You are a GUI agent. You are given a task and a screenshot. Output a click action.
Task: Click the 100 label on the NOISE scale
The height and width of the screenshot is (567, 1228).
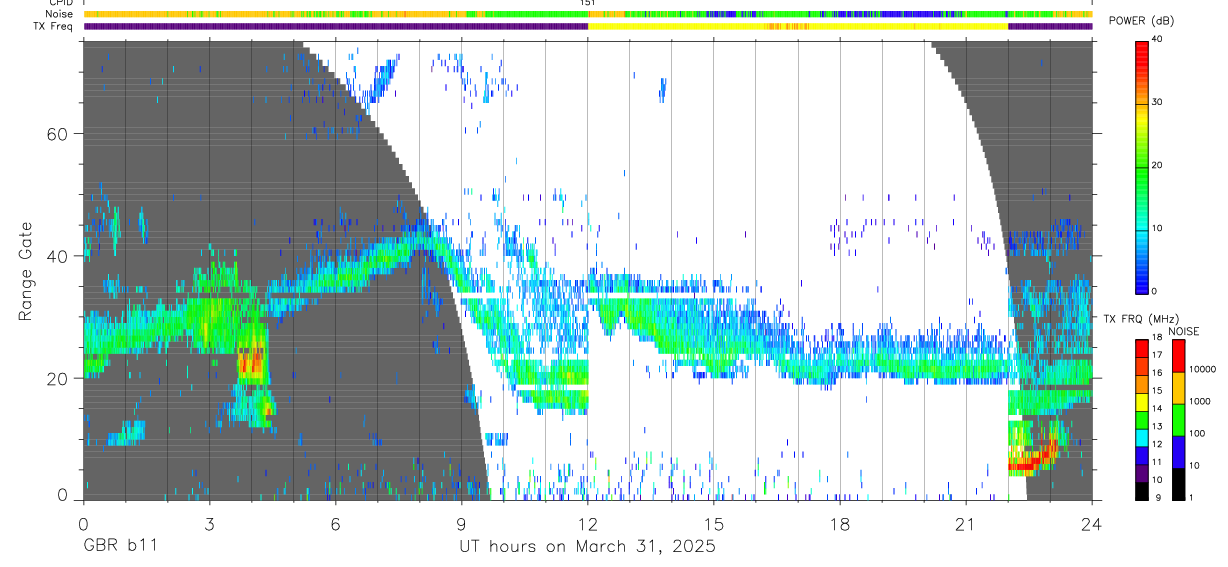pyautogui.click(x=1197, y=433)
